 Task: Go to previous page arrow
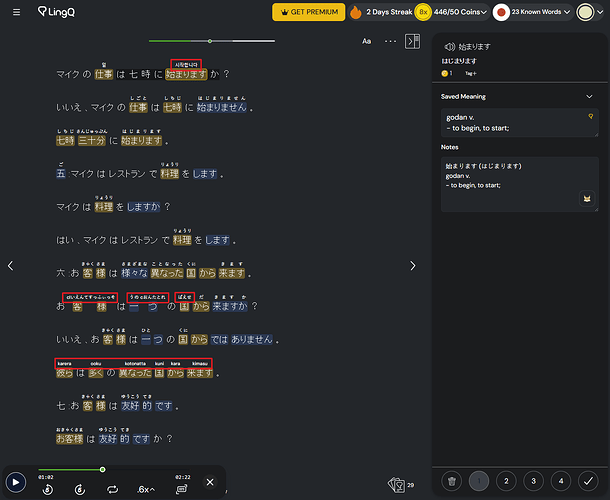[11, 266]
